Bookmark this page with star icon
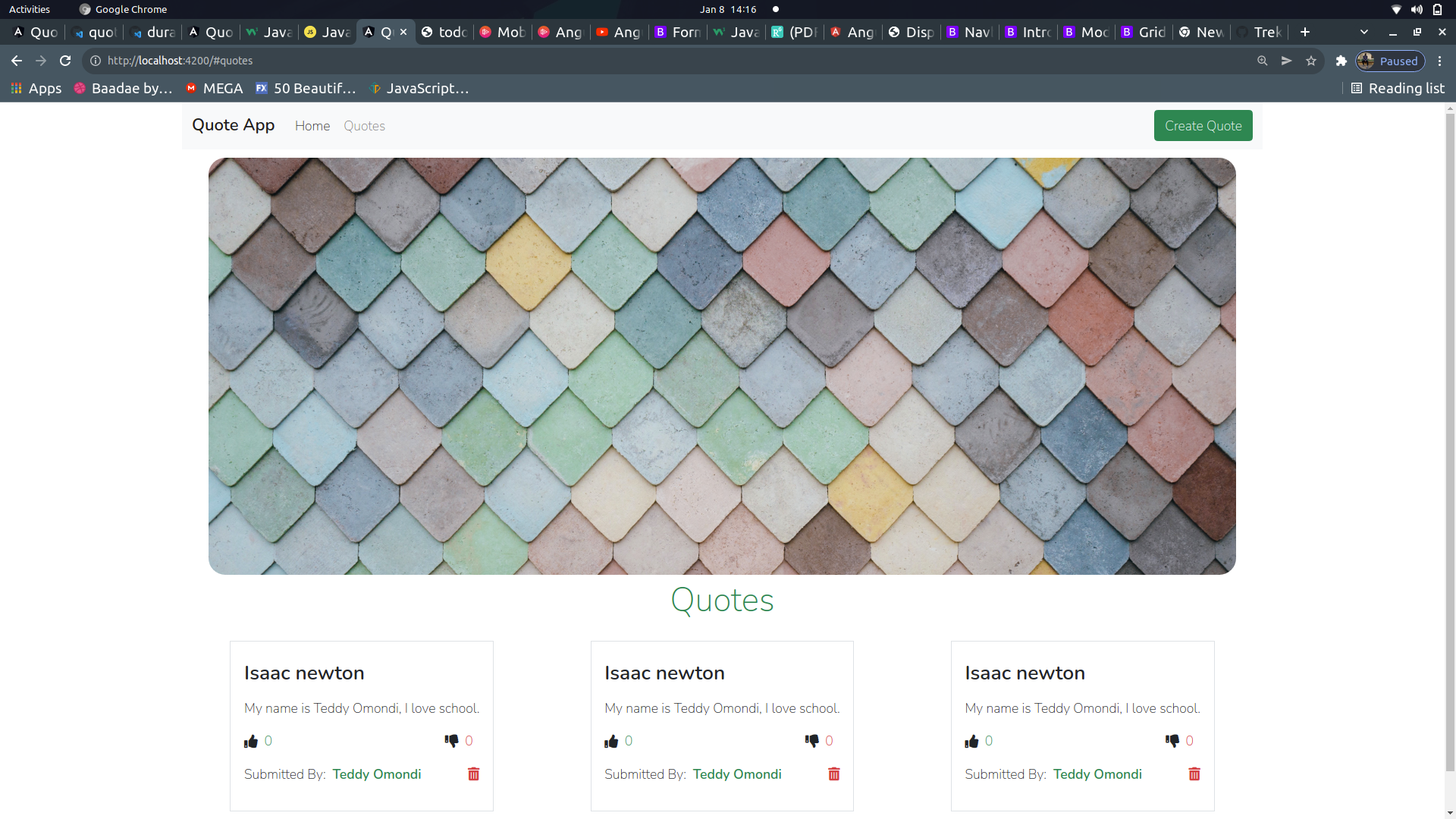 point(1311,61)
